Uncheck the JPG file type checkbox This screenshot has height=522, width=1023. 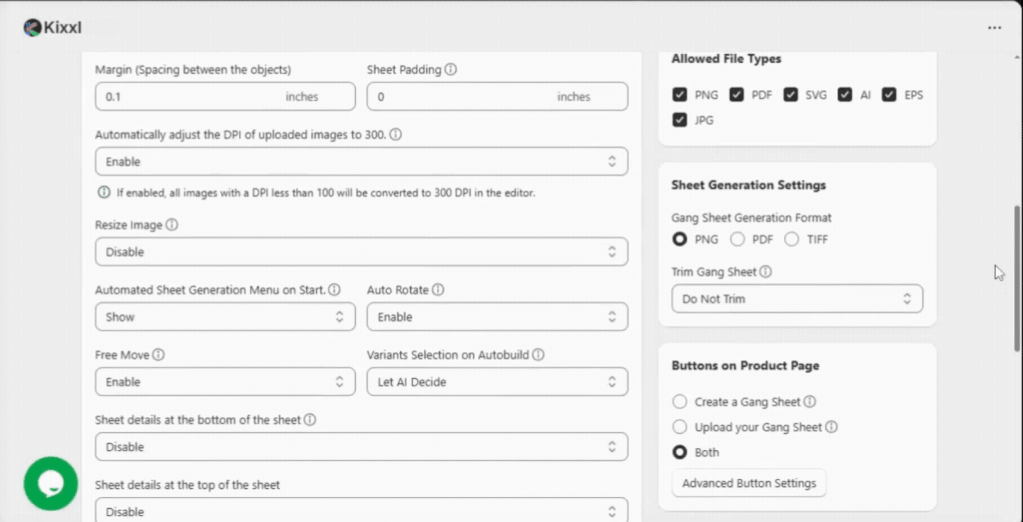pyautogui.click(x=680, y=120)
